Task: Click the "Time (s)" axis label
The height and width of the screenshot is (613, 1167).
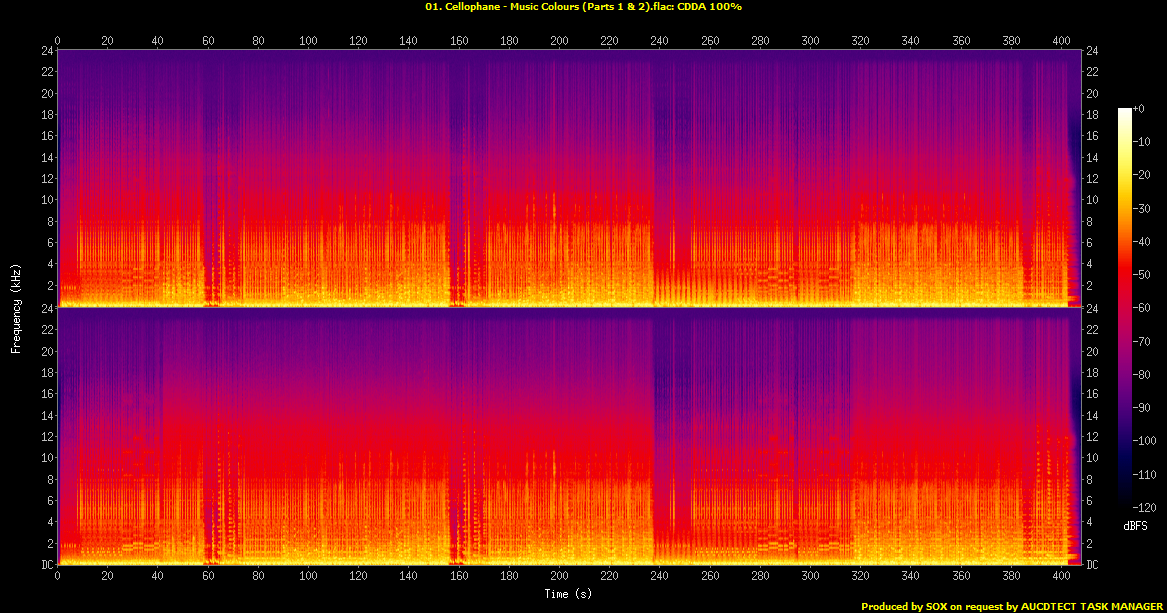Action: [x=568, y=594]
